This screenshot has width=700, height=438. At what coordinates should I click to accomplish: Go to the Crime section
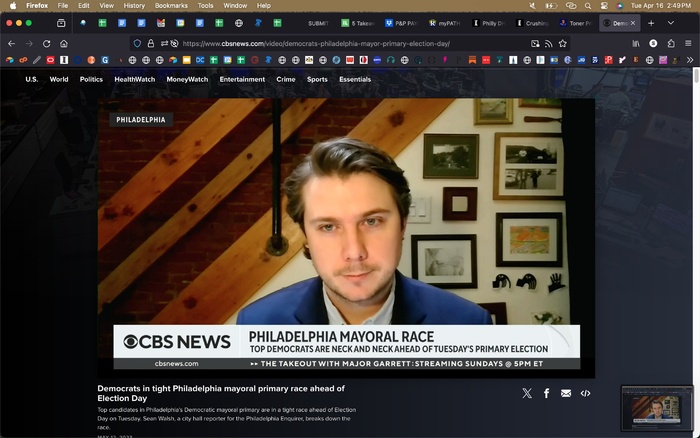[286, 79]
